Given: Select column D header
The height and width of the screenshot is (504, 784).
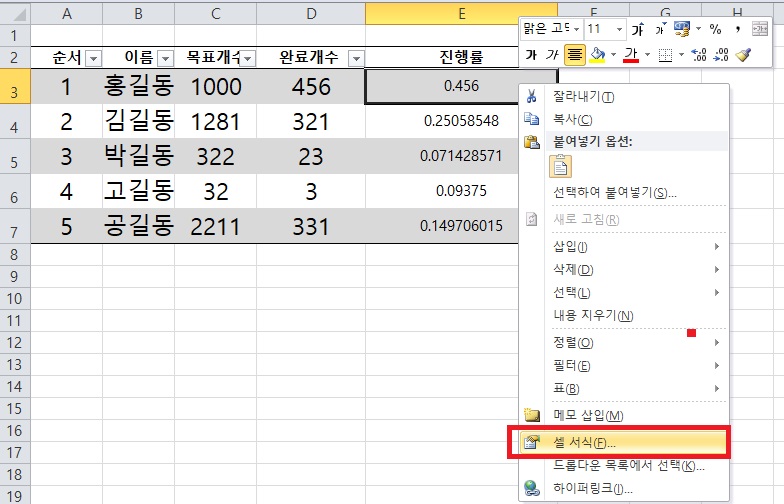Looking at the screenshot, I should tap(311, 14).
